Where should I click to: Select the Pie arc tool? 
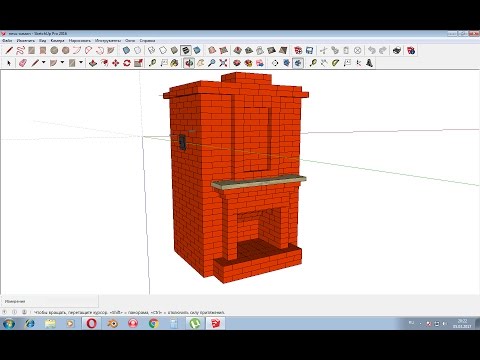[111, 51]
